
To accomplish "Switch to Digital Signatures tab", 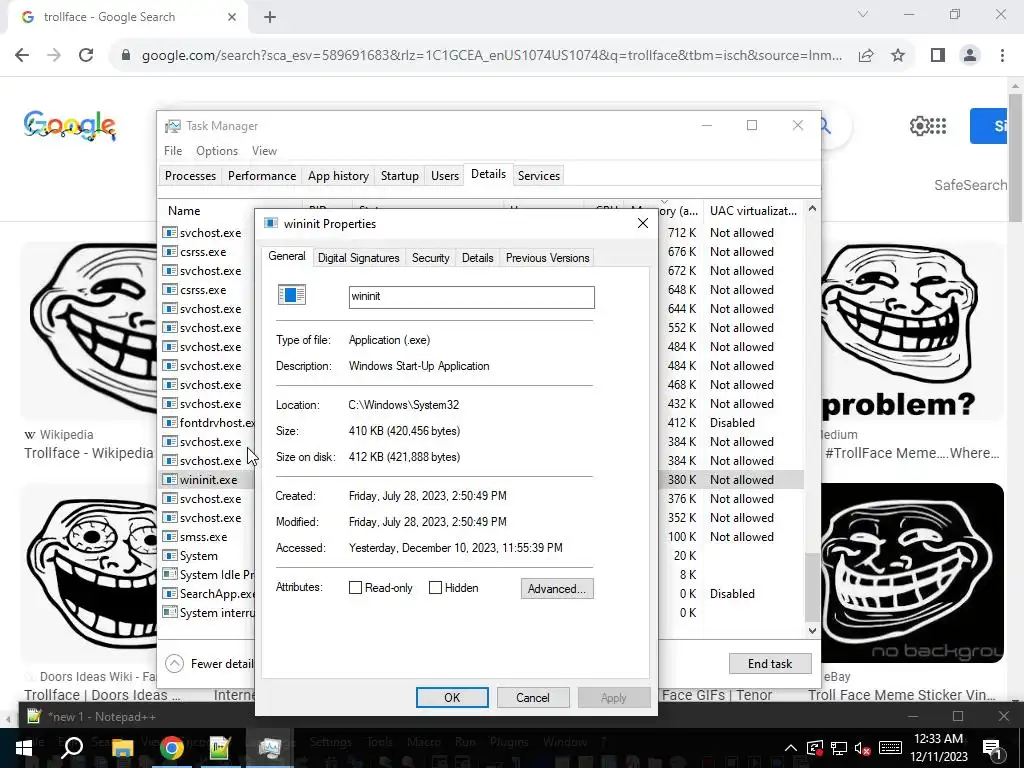I will coord(359,258).
